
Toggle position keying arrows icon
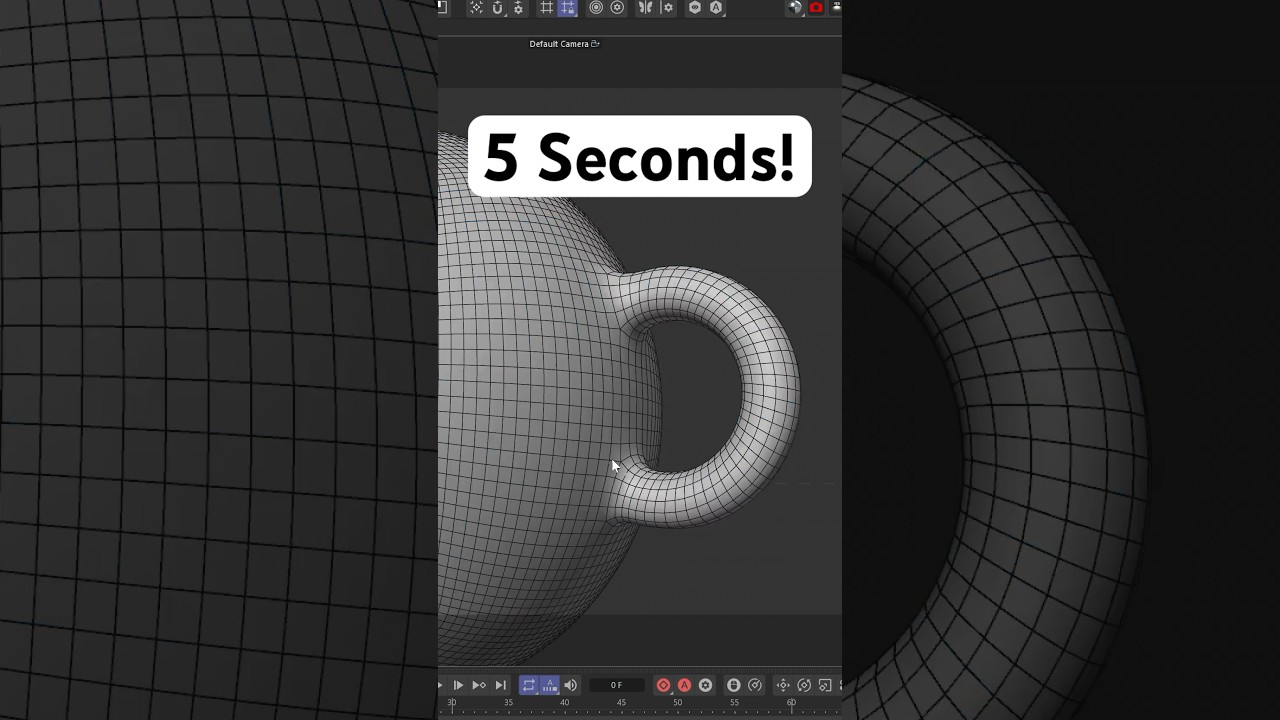[783, 685]
